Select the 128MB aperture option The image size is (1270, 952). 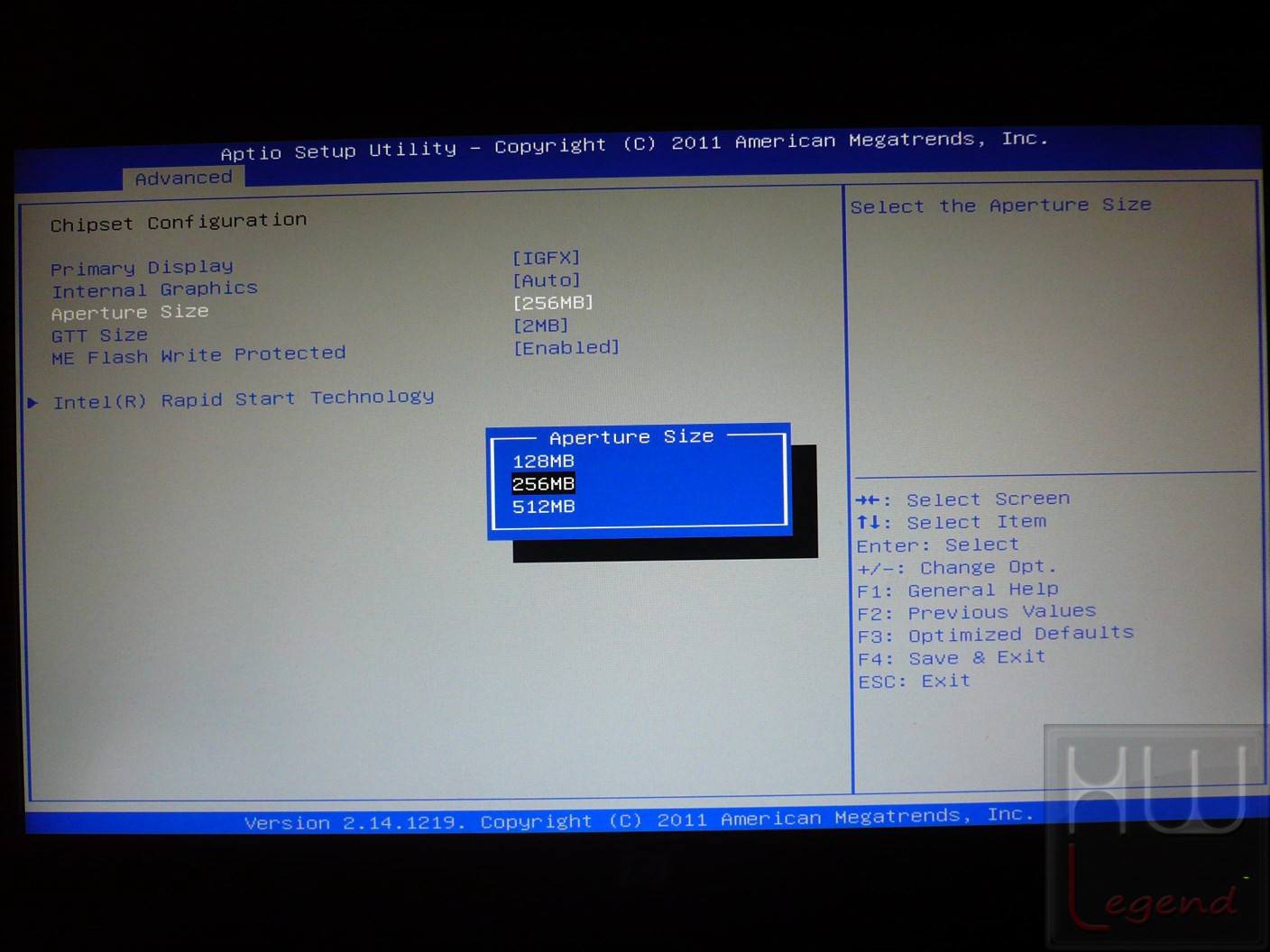coord(543,461)
